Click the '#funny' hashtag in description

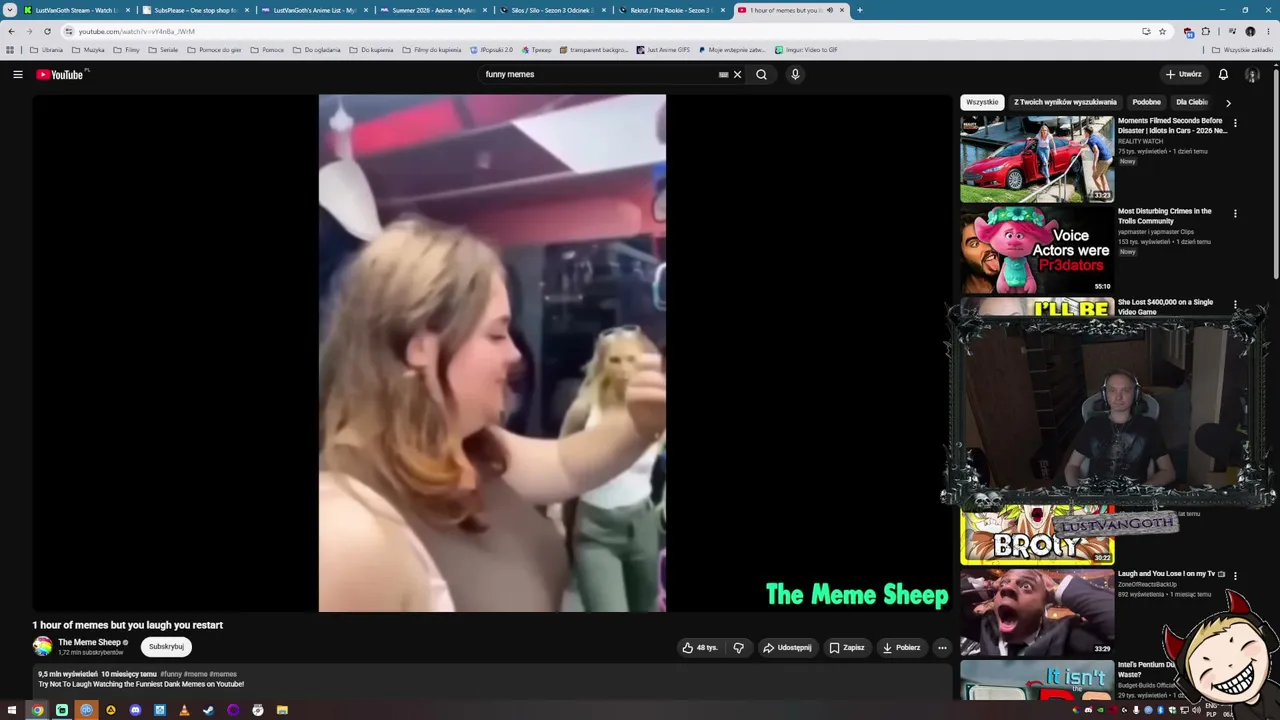(171, 674)
